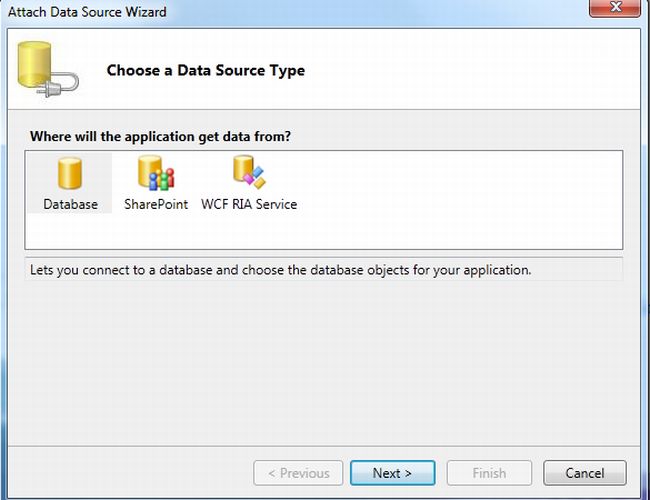Choose the SharePoint data source icon
Screen dimensions: 650x500
click(156, 173)
